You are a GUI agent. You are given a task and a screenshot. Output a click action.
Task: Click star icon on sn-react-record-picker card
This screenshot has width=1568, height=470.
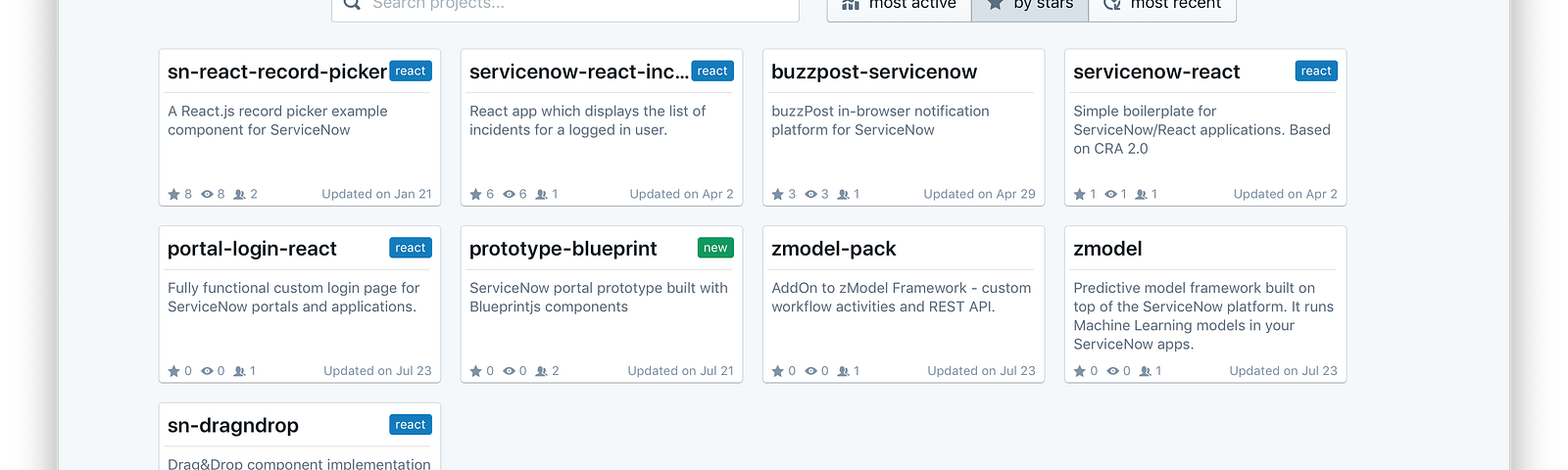(x=173, y=194)
